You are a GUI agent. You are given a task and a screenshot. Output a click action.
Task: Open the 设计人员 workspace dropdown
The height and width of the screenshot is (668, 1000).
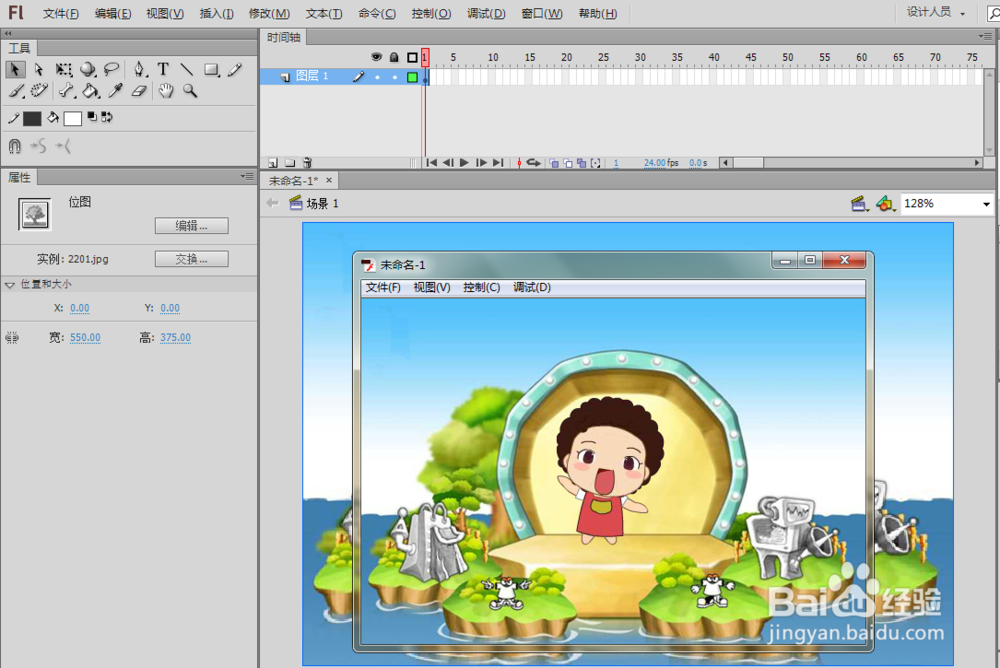pos(936,12)
